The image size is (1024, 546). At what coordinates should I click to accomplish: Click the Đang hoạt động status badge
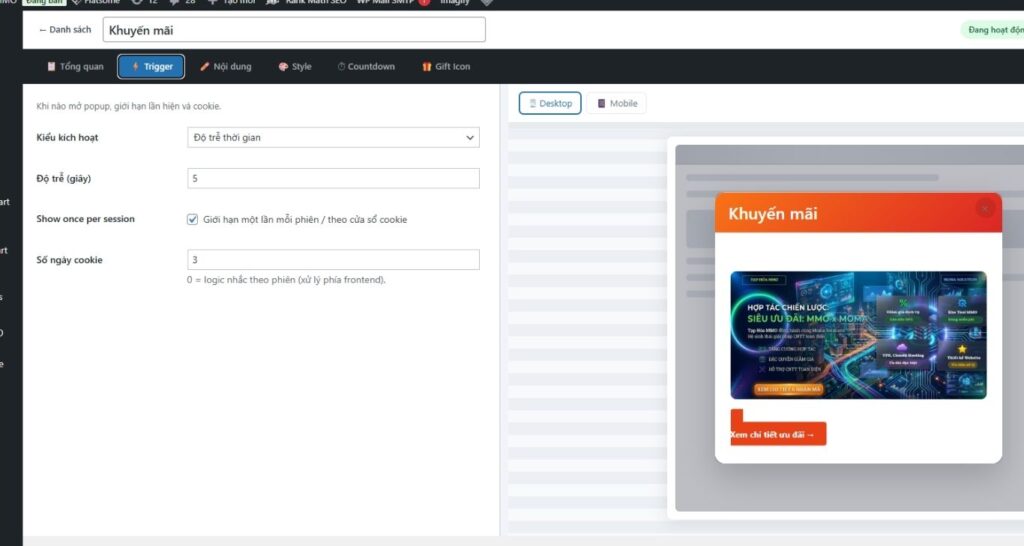pyautogui.click(x=992, y=30)
